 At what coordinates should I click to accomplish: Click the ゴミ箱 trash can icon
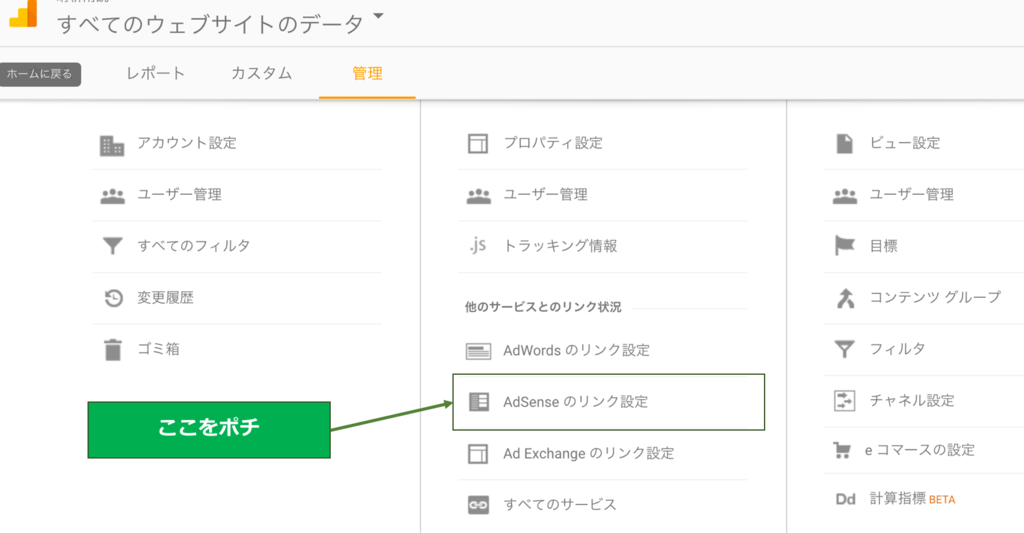112,350
